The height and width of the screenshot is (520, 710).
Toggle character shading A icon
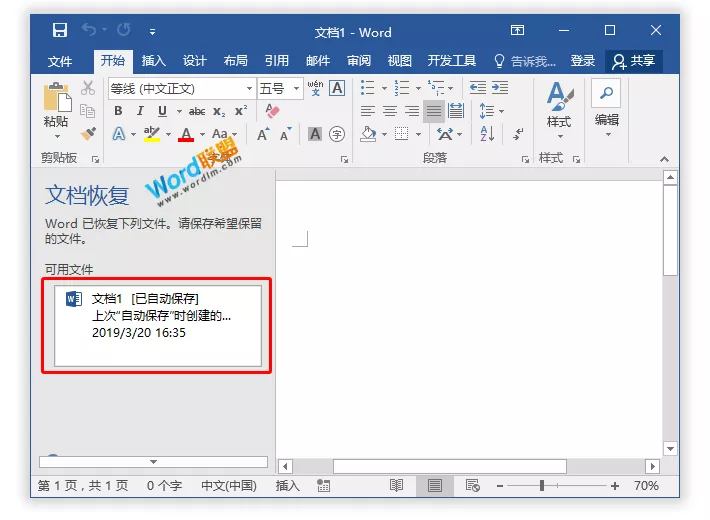click(x=315, y=134)
